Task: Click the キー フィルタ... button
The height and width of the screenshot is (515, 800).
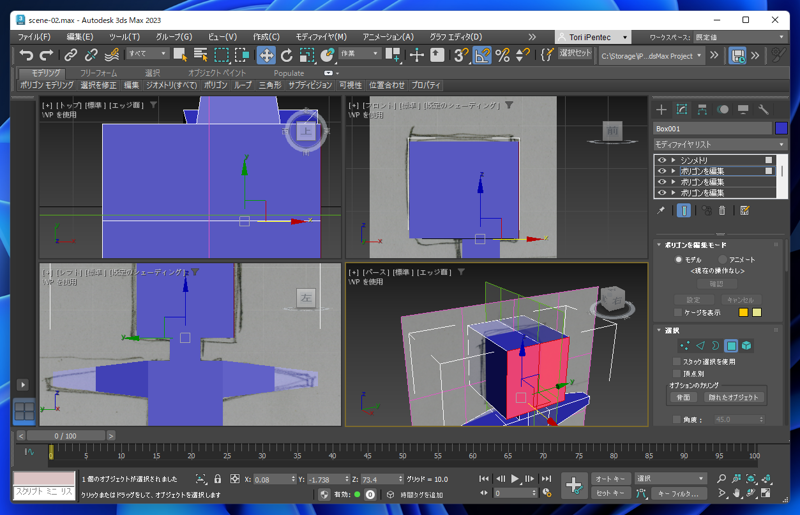Action: click(678, 493)
